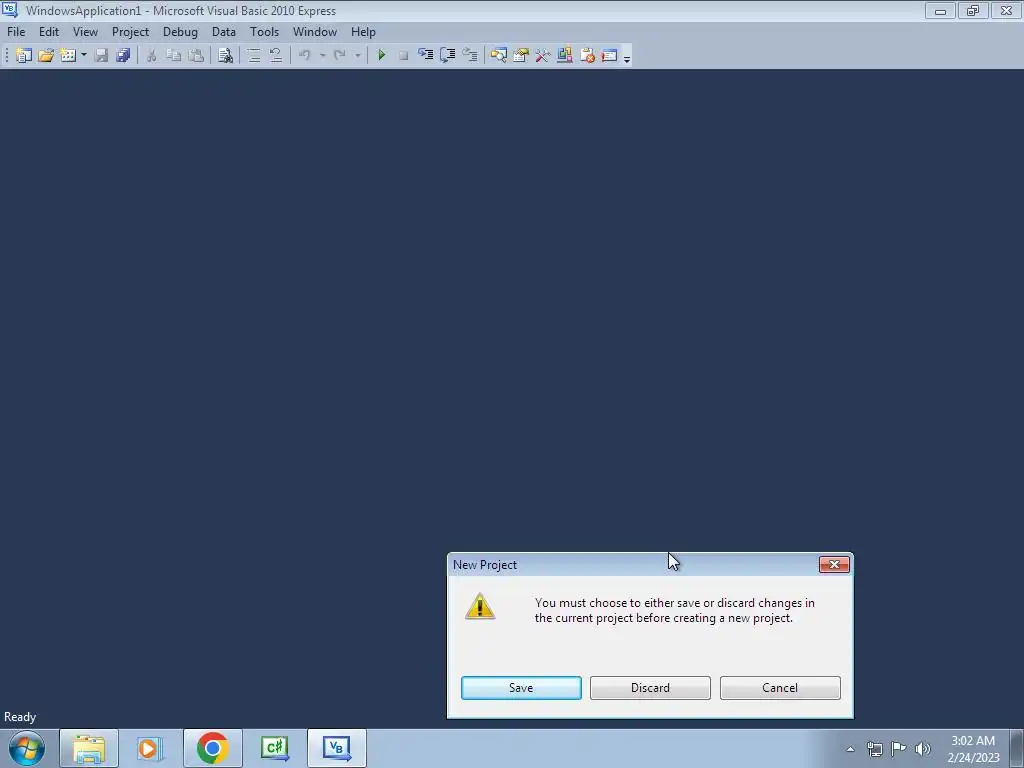Switch to Visual C# Express taskbar icon

(274, 748)
